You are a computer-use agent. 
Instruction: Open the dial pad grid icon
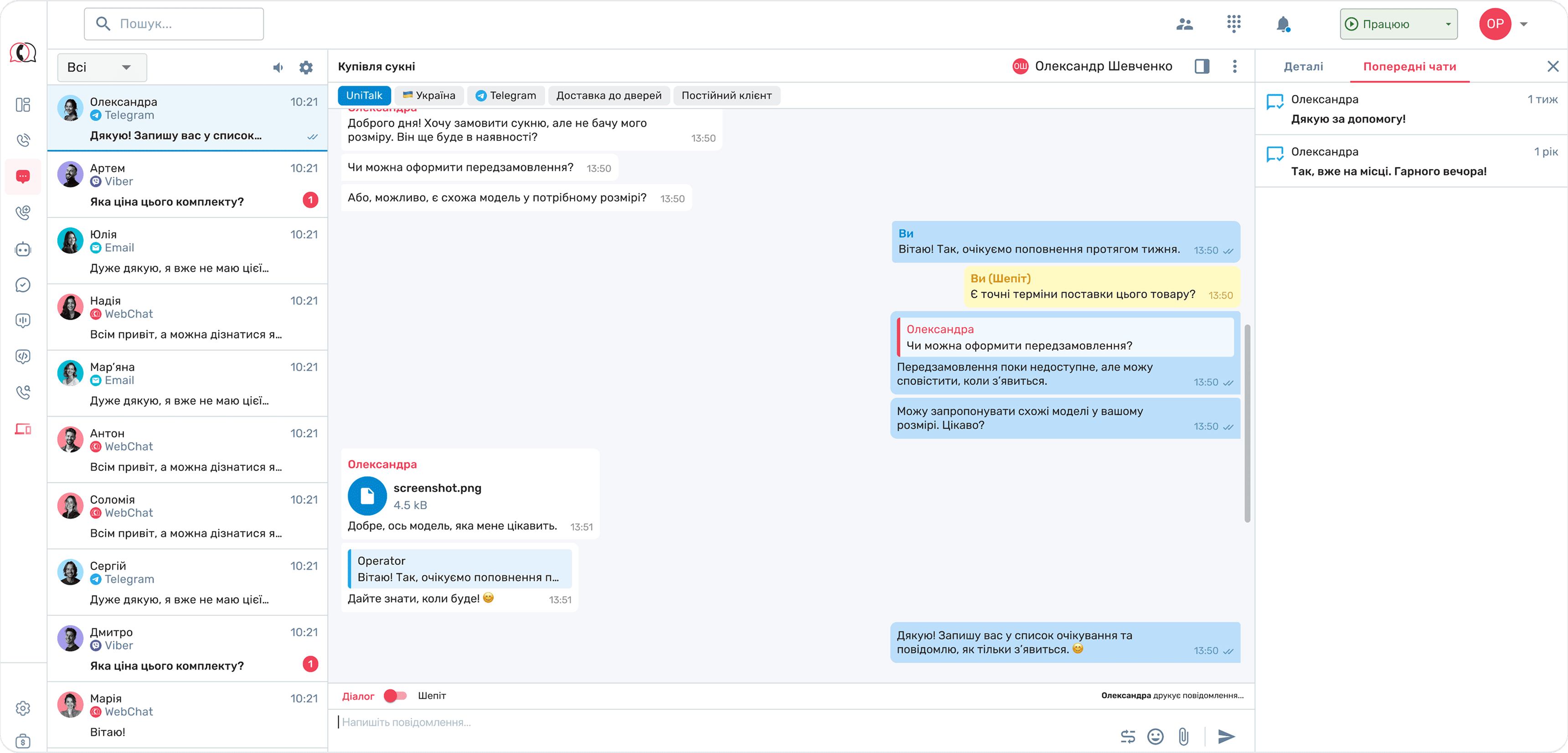pos(1233,24)
